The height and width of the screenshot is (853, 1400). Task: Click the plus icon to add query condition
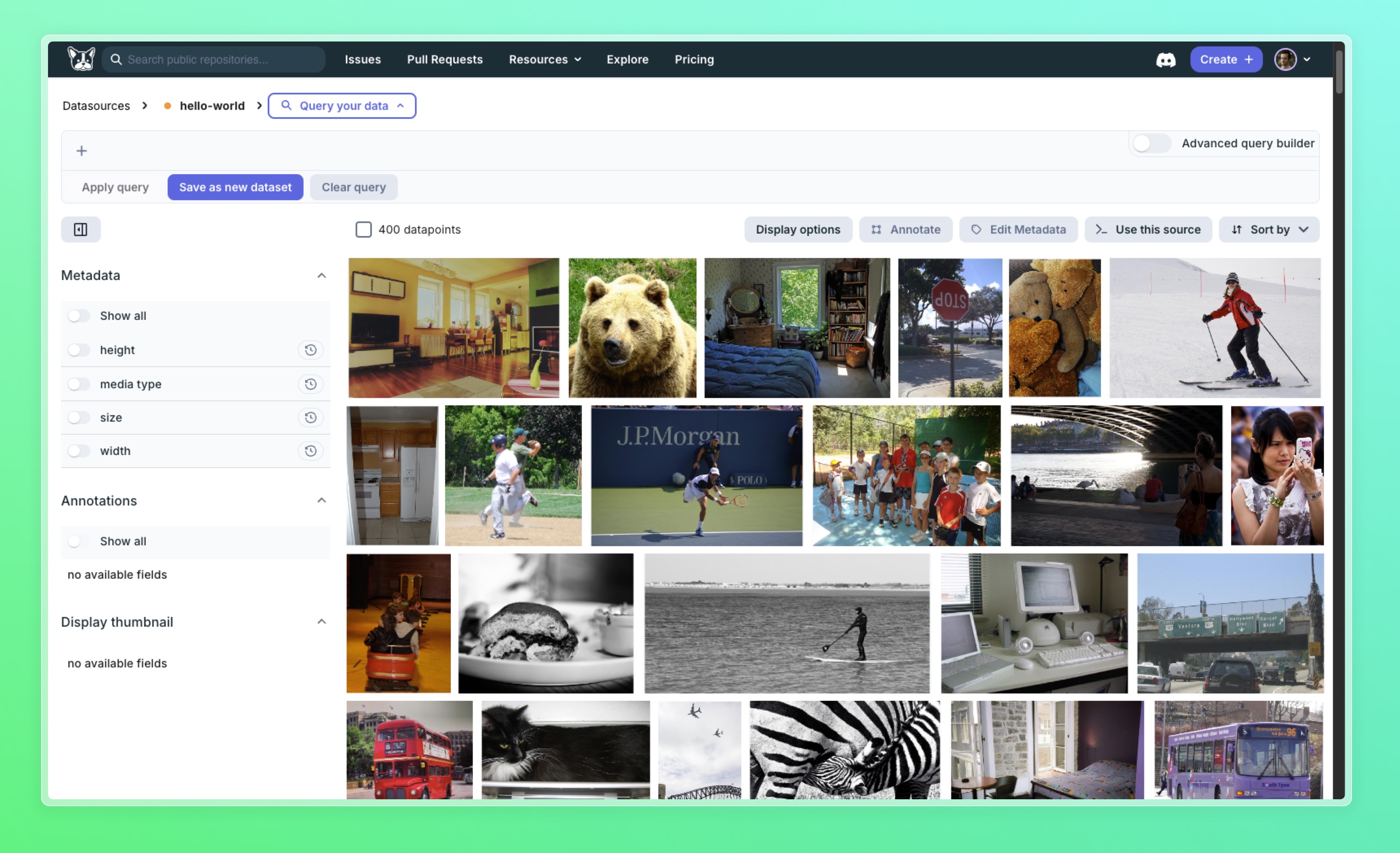point(82,151)
